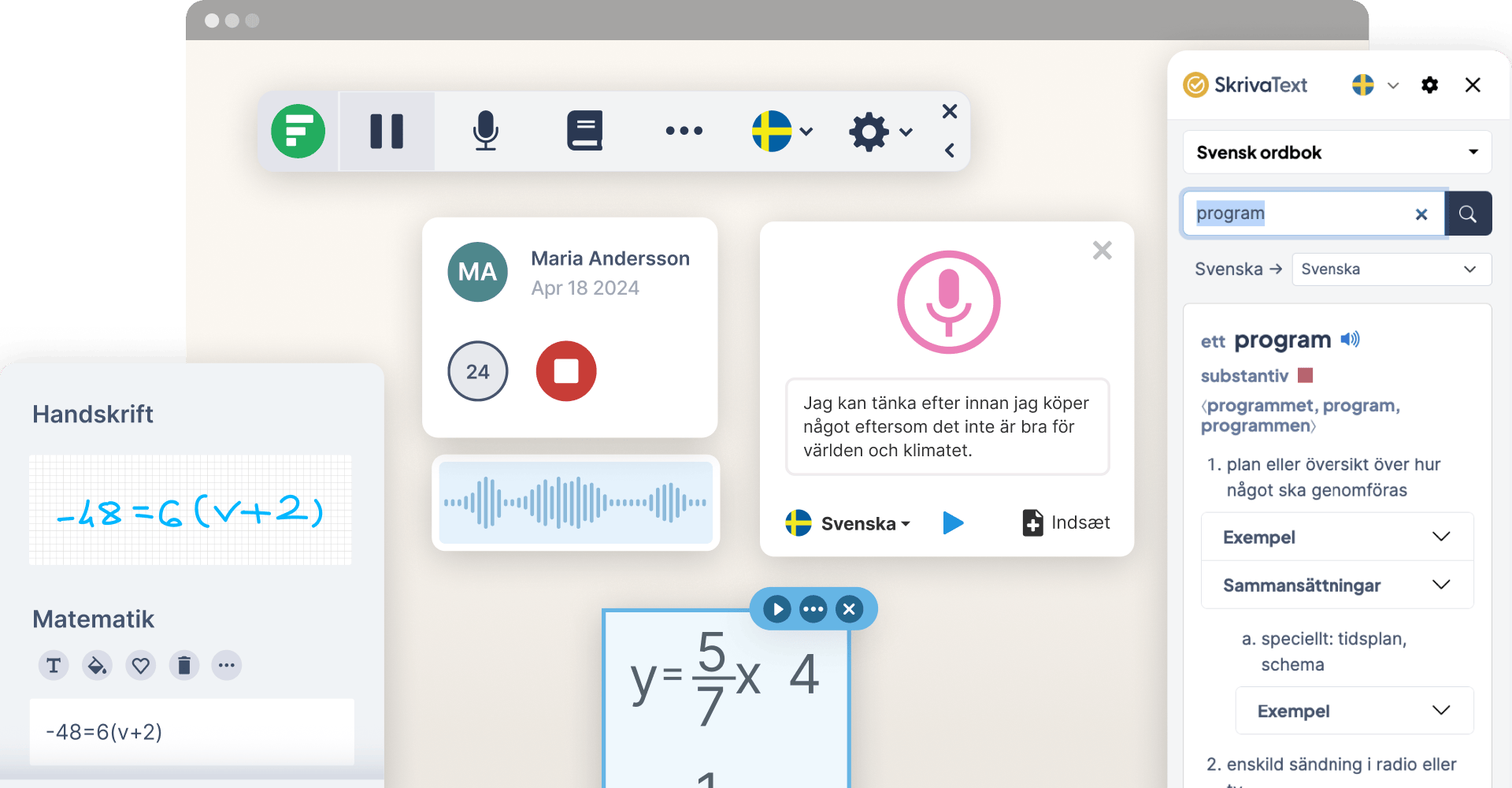This screenshot has width=1512, height=788.
Task: Click the MA avatar for Maria Andersson
Action: [x=478, y=272]
